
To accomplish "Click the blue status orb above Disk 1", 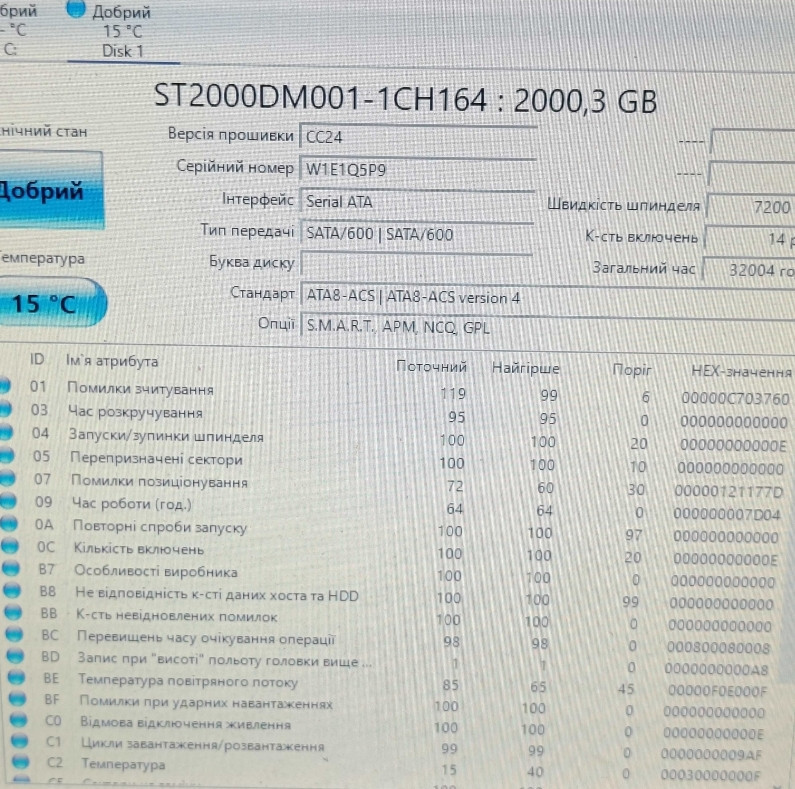I will click(x=76, y=9).
